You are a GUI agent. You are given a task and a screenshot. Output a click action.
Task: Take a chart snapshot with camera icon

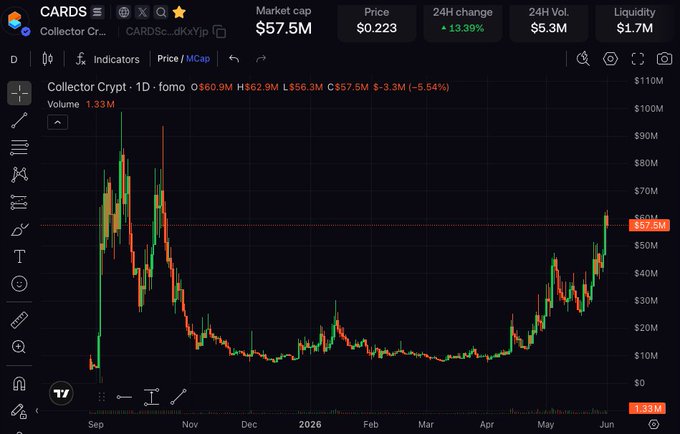(x=664, y=59)
